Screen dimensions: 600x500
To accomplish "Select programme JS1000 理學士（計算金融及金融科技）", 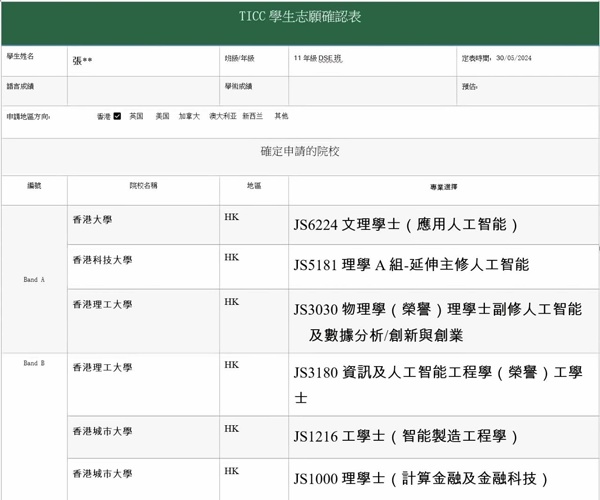I will click(x=421, y=479).
